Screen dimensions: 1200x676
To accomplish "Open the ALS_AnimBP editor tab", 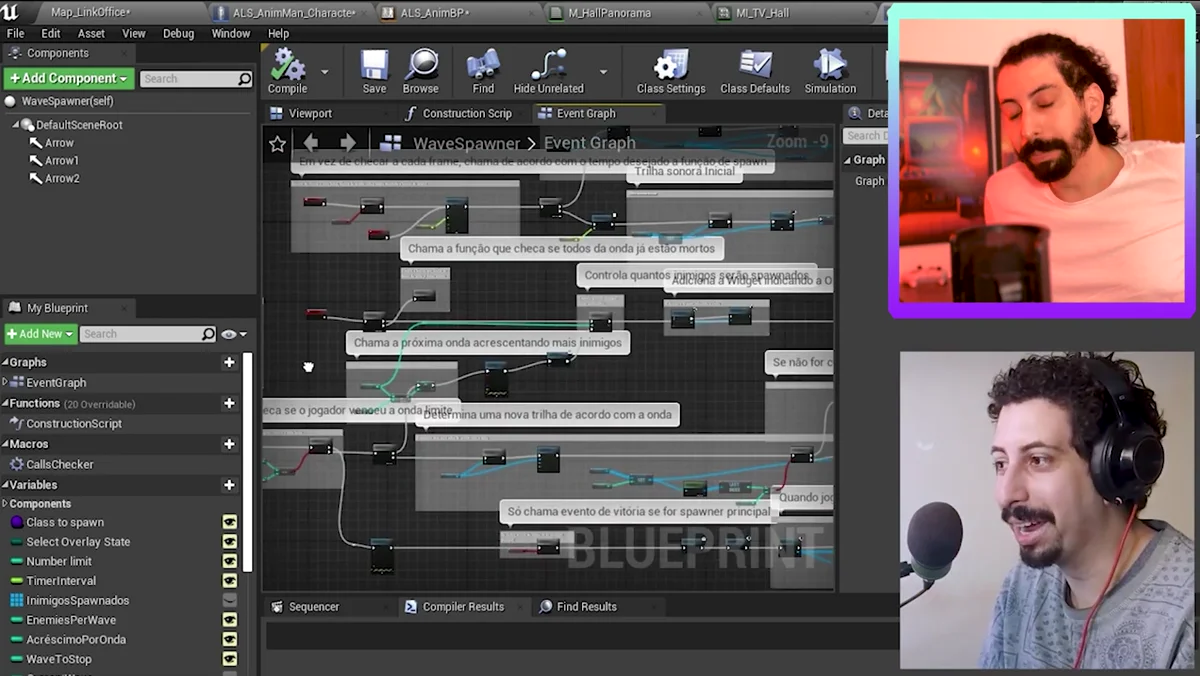I will [435, 13].
